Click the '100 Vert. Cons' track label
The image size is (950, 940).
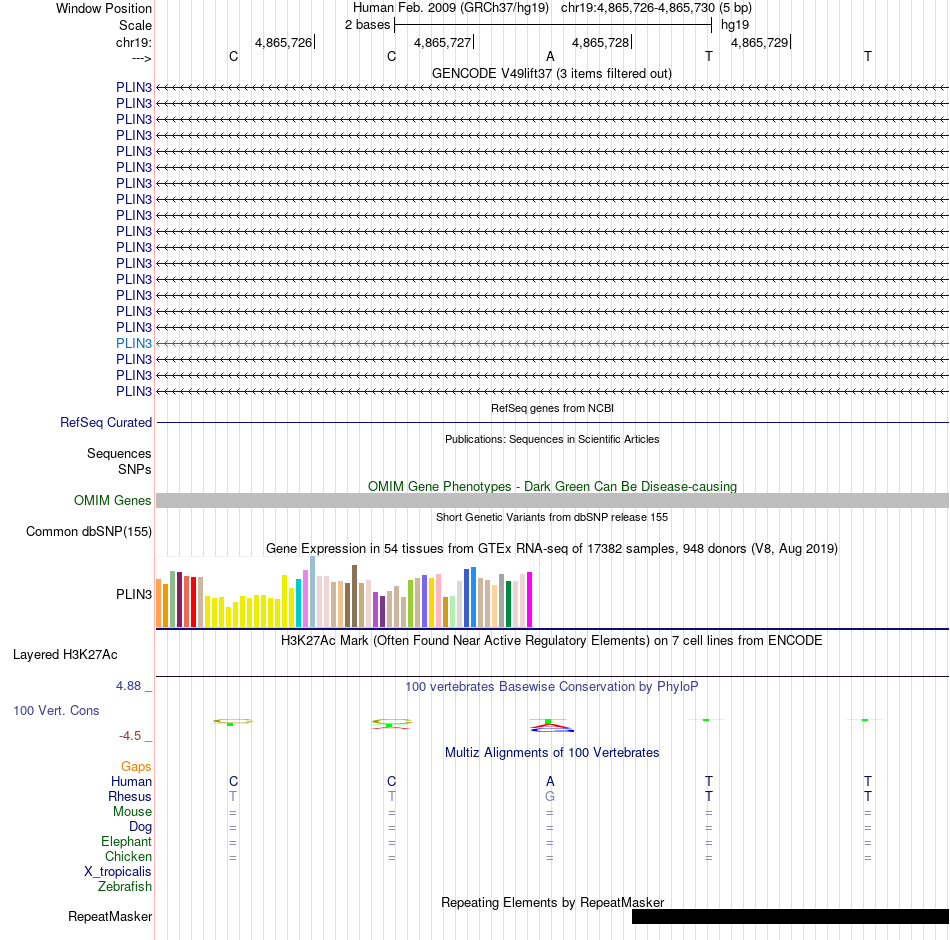pyautogui.click(x=56, y=710)
